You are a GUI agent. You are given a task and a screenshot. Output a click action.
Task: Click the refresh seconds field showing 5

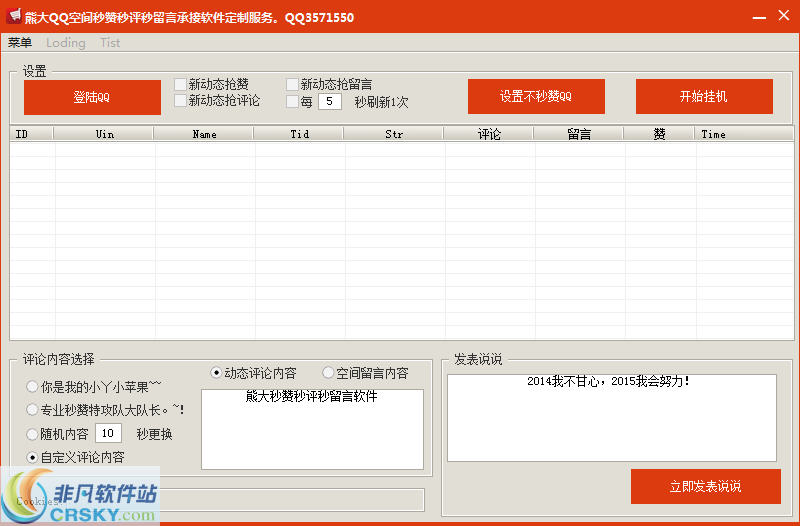click(330, 102)
